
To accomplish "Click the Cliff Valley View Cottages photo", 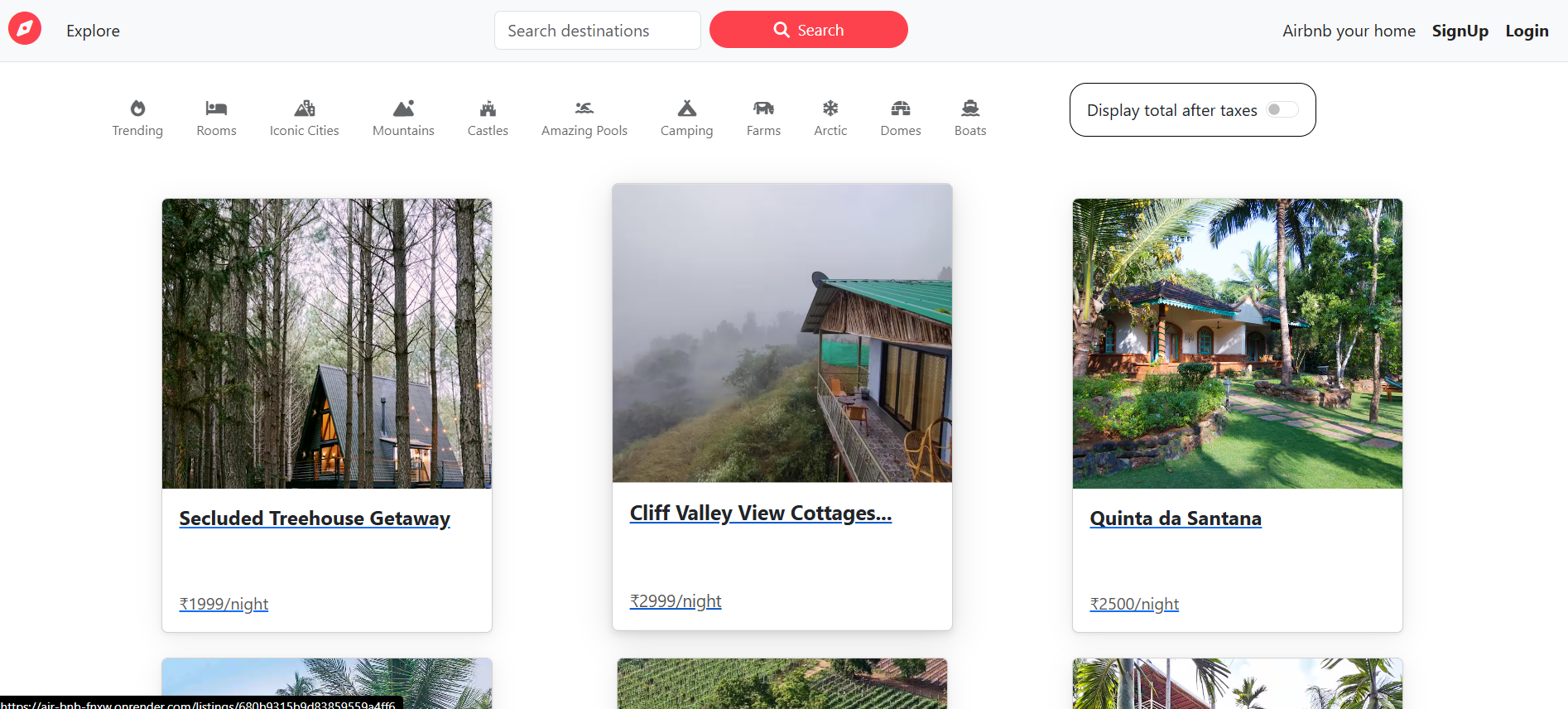I will pyautogui.click(x=782, y=333).
